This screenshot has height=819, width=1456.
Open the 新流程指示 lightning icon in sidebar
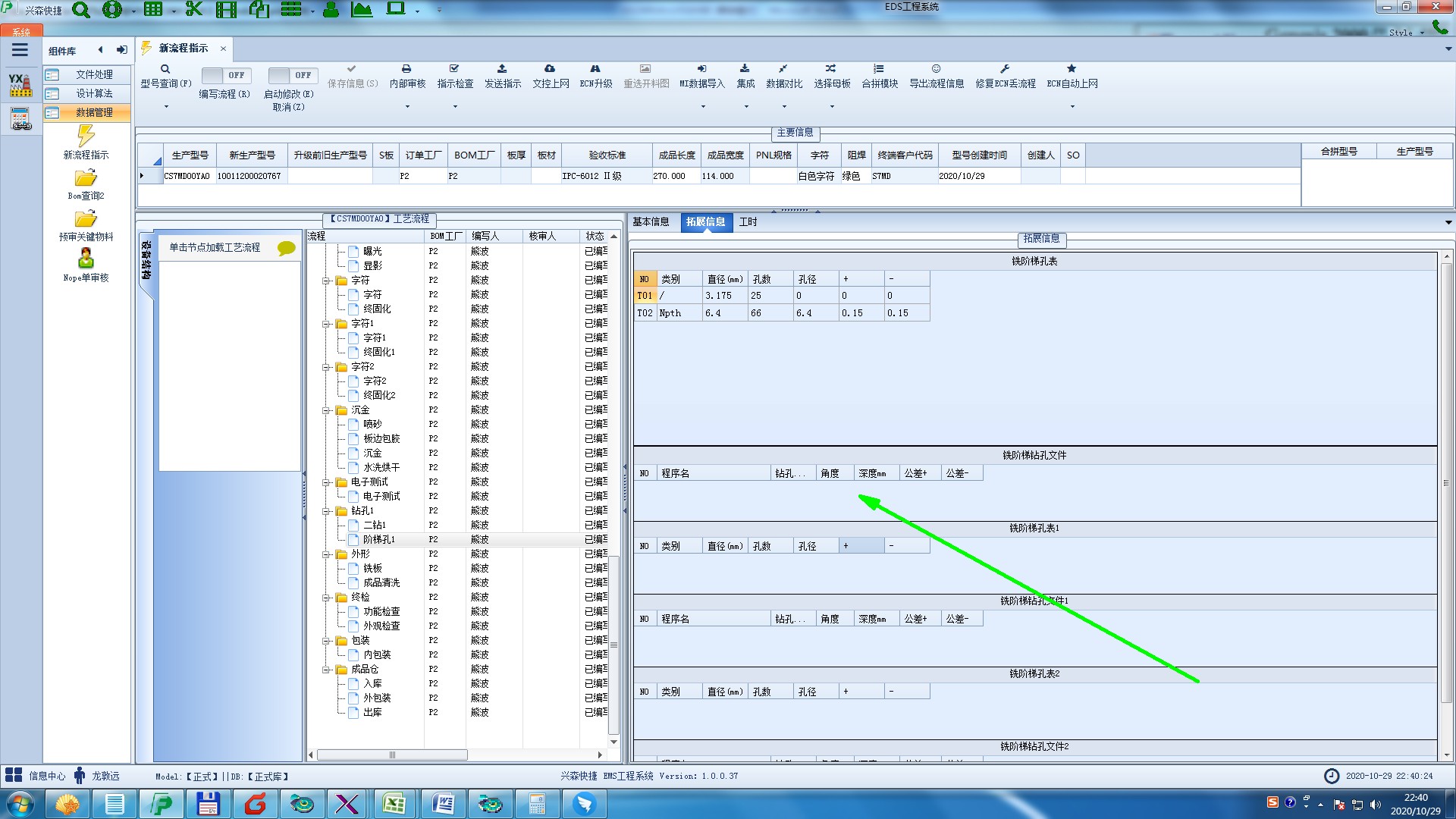[86, 136]
